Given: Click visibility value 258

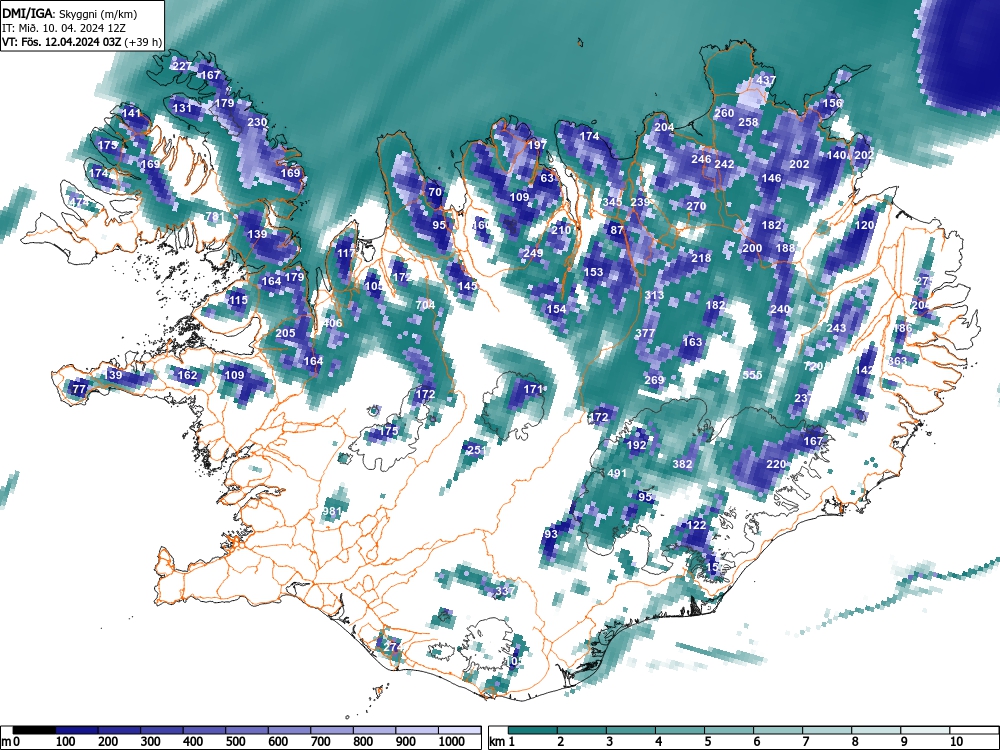Looking at the screenshot, I should coord(748,122).
